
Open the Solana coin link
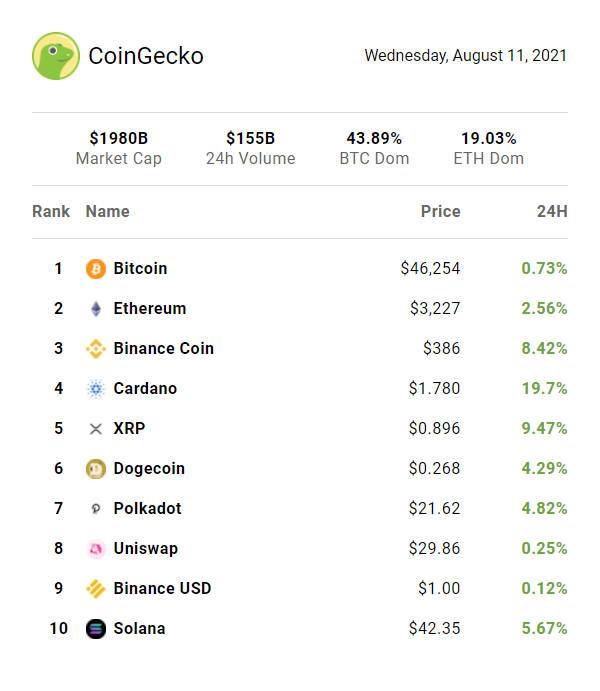[139, 629]
